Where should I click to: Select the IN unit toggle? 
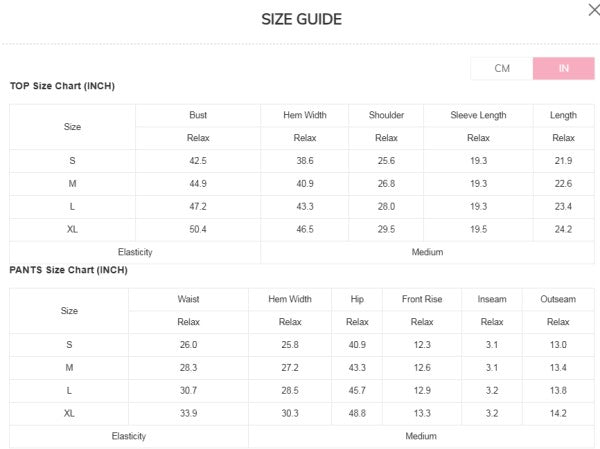coord(563,68)
